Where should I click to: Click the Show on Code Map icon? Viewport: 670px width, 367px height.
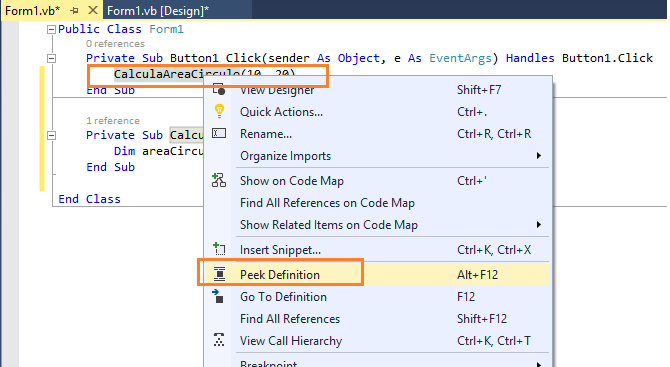(219, 180)
